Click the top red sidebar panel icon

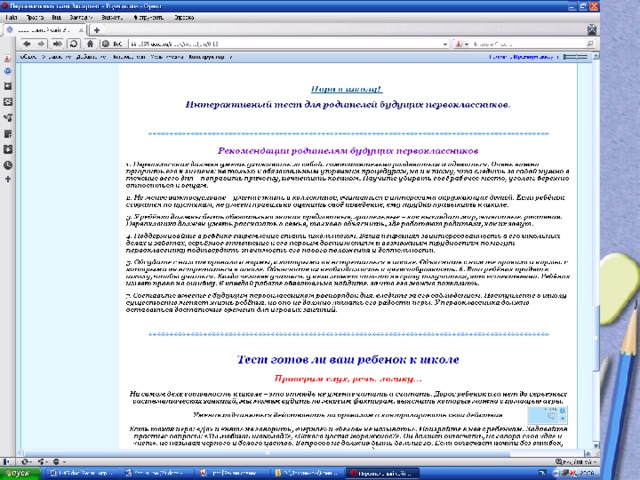click(x=7, y=58)
